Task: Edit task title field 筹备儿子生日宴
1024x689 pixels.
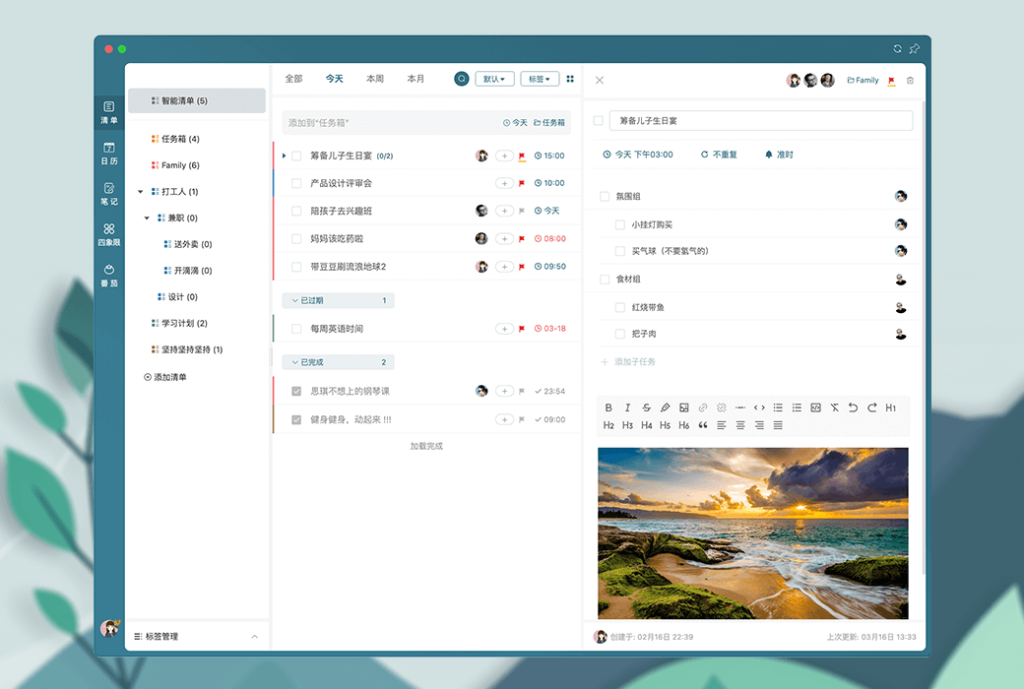Action: pos(761,121)
